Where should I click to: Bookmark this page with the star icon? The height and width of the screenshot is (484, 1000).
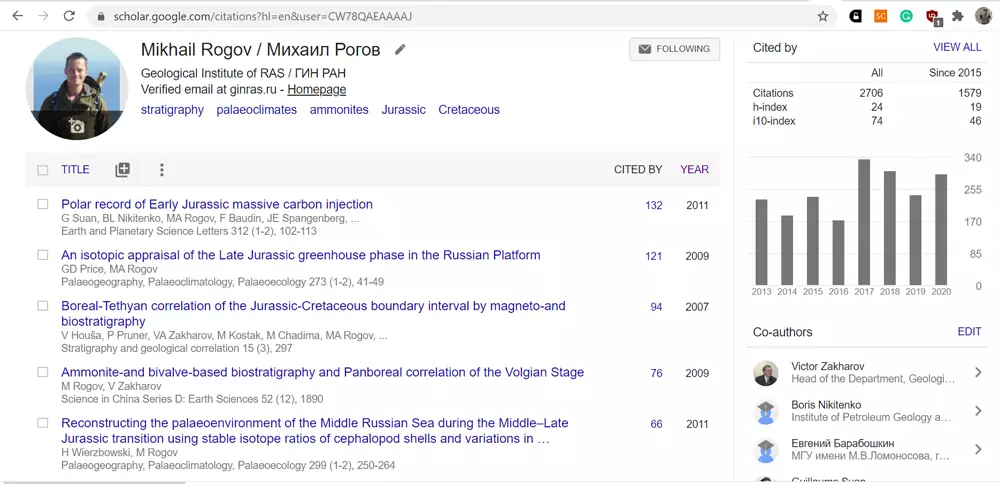coord(823,16)
